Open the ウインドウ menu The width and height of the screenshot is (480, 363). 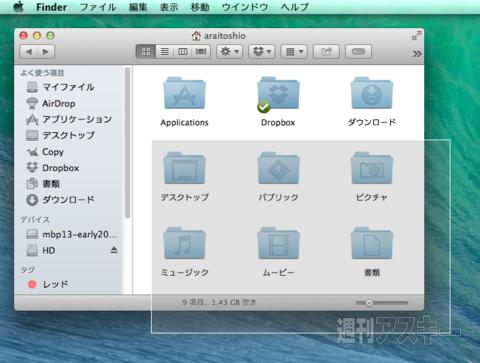(x=245, y=7)
